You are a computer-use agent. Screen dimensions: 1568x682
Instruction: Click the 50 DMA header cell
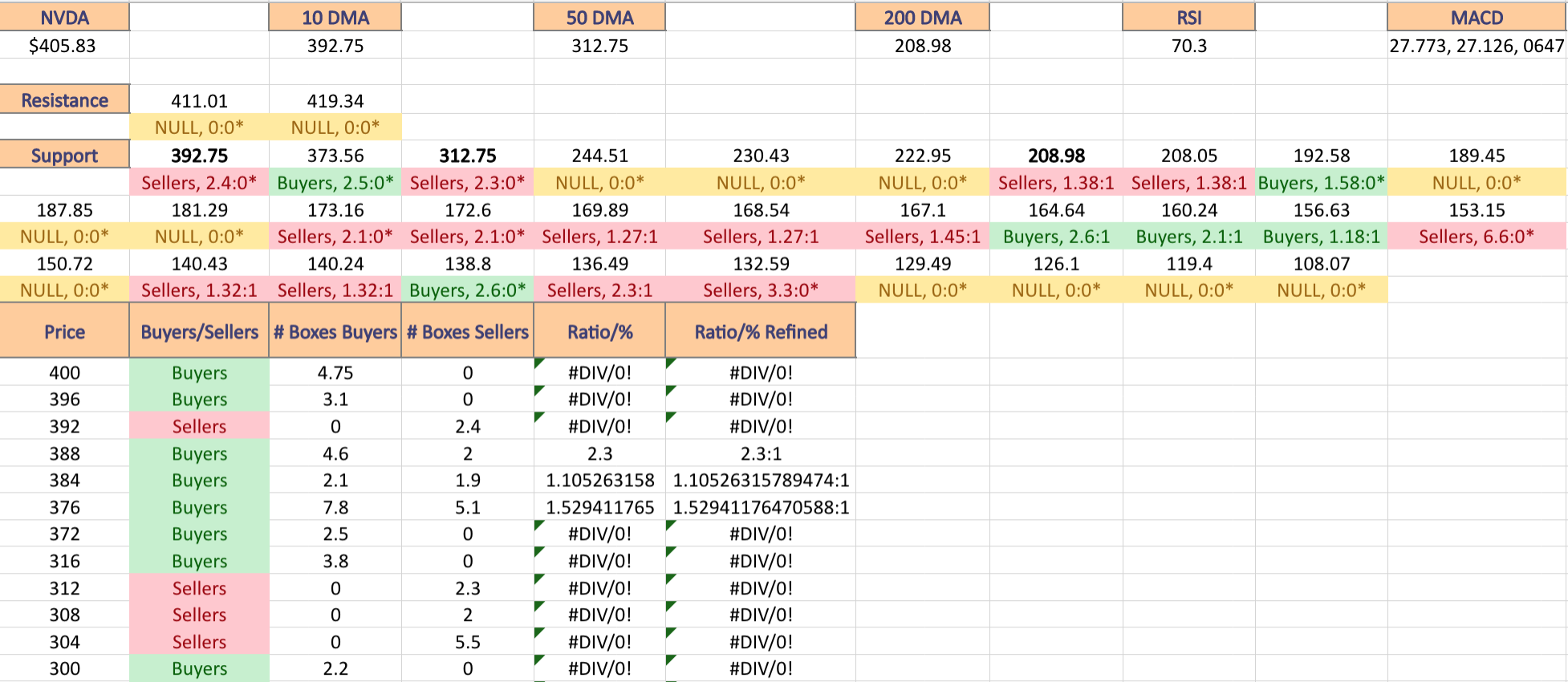(599, 17)
